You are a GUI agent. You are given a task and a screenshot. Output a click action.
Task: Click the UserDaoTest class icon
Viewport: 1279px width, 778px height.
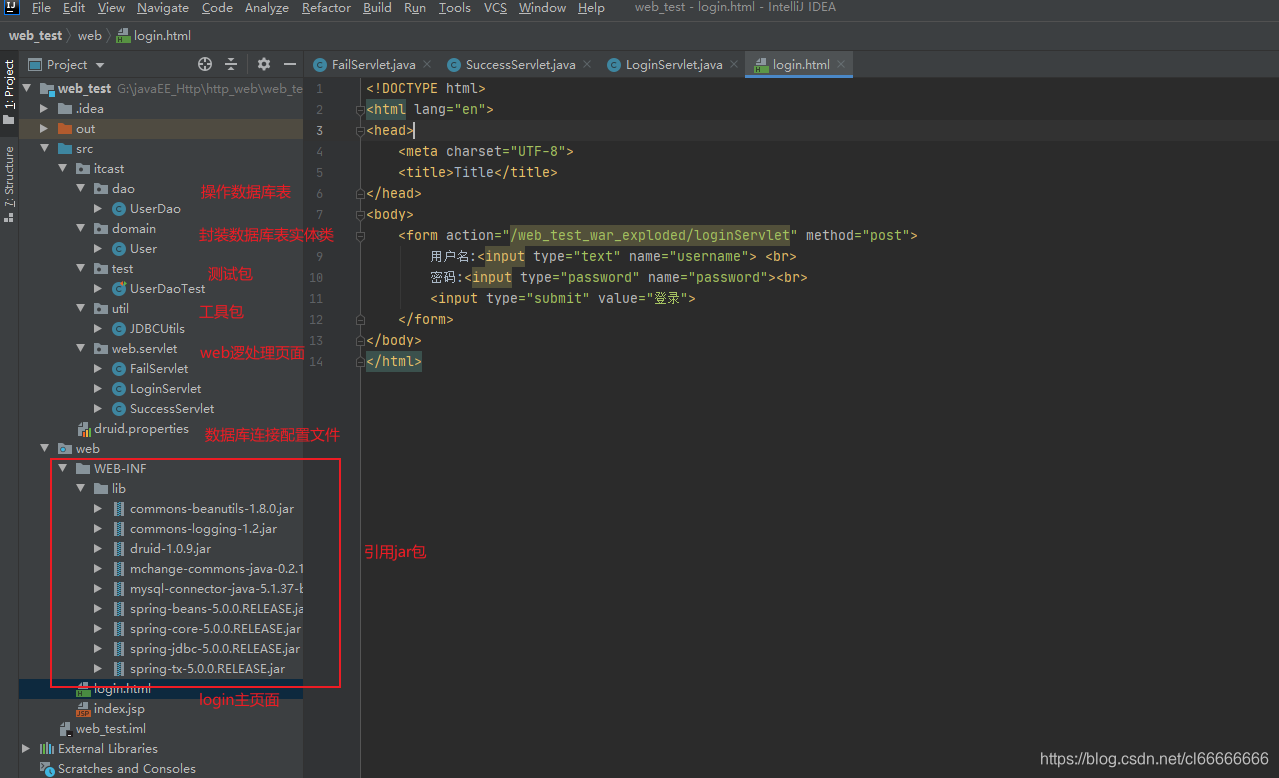(119, 289)
